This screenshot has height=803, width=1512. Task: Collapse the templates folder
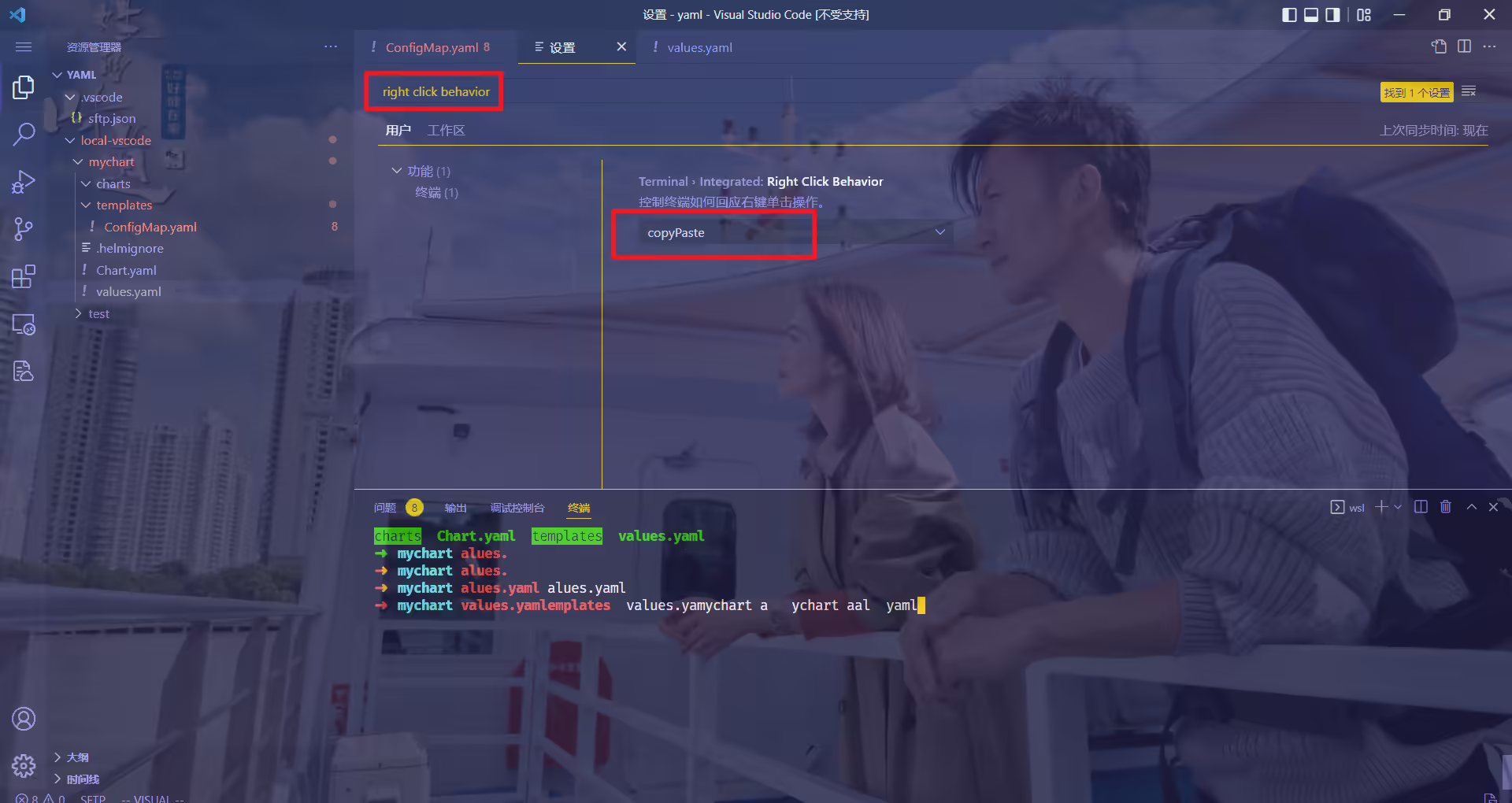[x=124, y=205]
